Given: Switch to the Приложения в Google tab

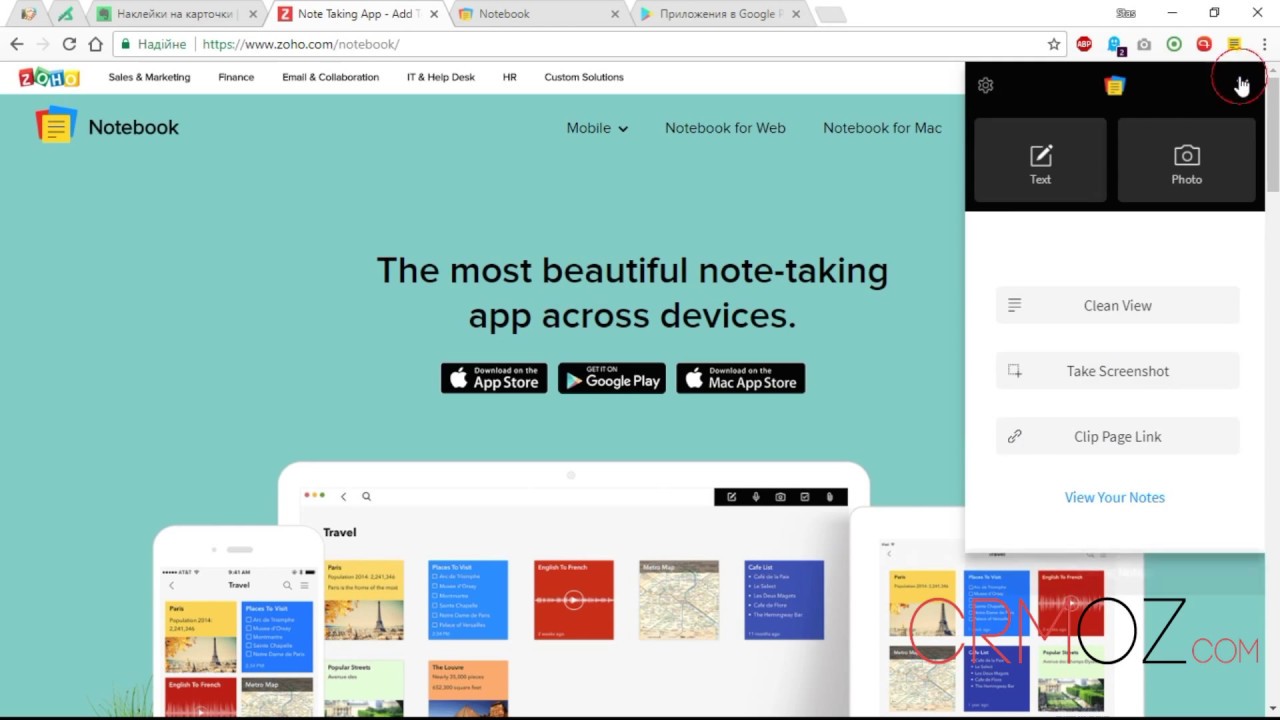Looking at the screenshot, I should pyautogui.click(x=720, y=14).
